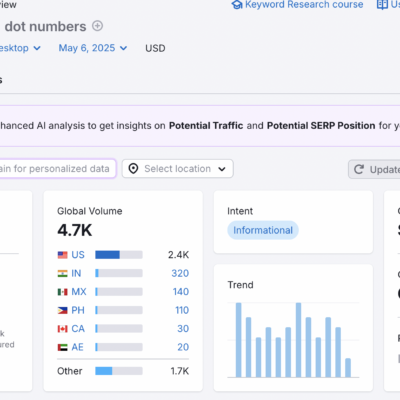Click the 4.7K global volume figure
Viewport: 400px width, 400px height.
coord(75,230)
